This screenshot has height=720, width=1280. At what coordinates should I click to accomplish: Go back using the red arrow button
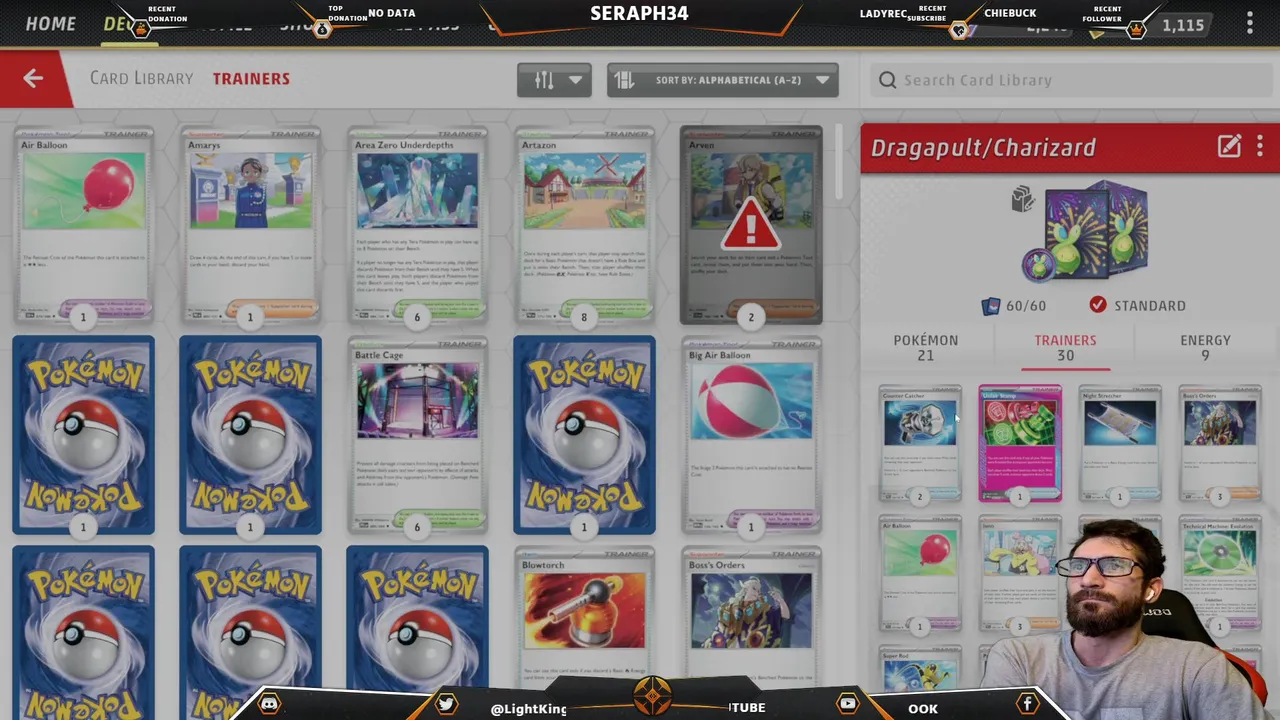[33, 78]
